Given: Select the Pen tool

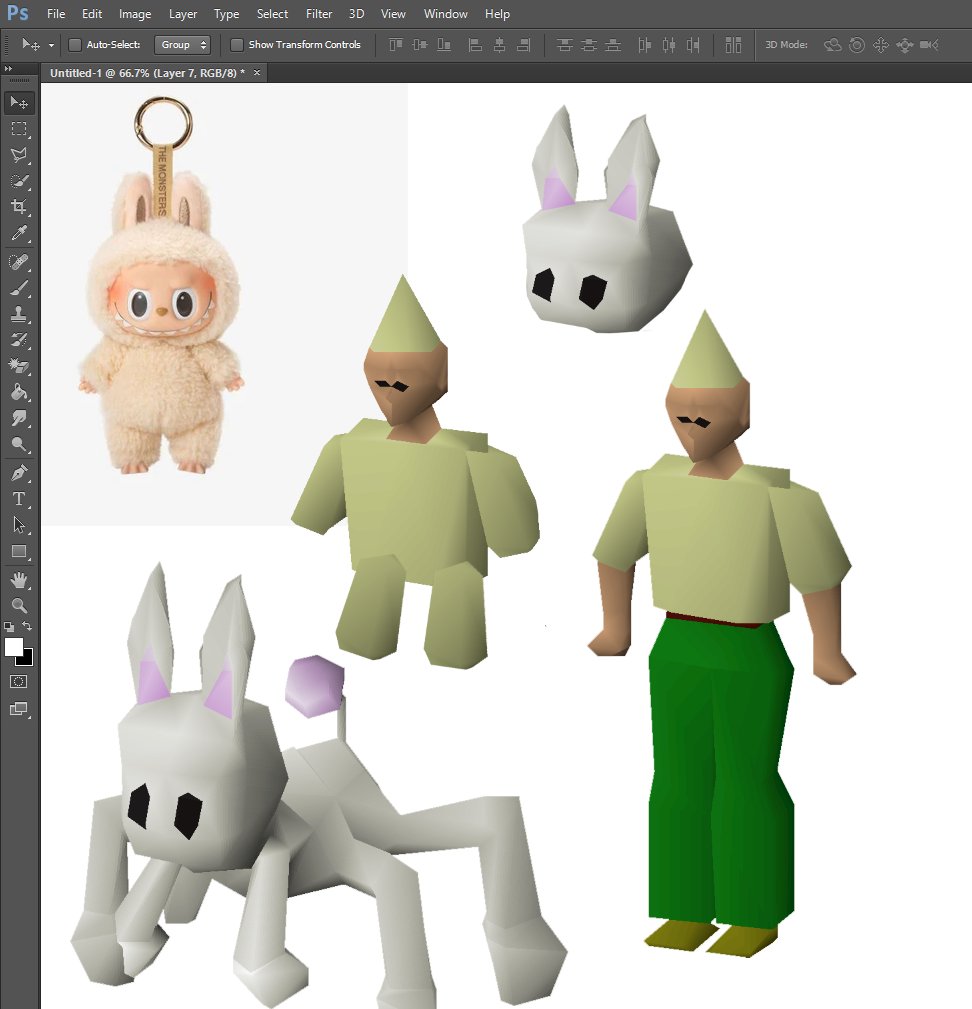Looking at the screenshot, I should [17, 472].
